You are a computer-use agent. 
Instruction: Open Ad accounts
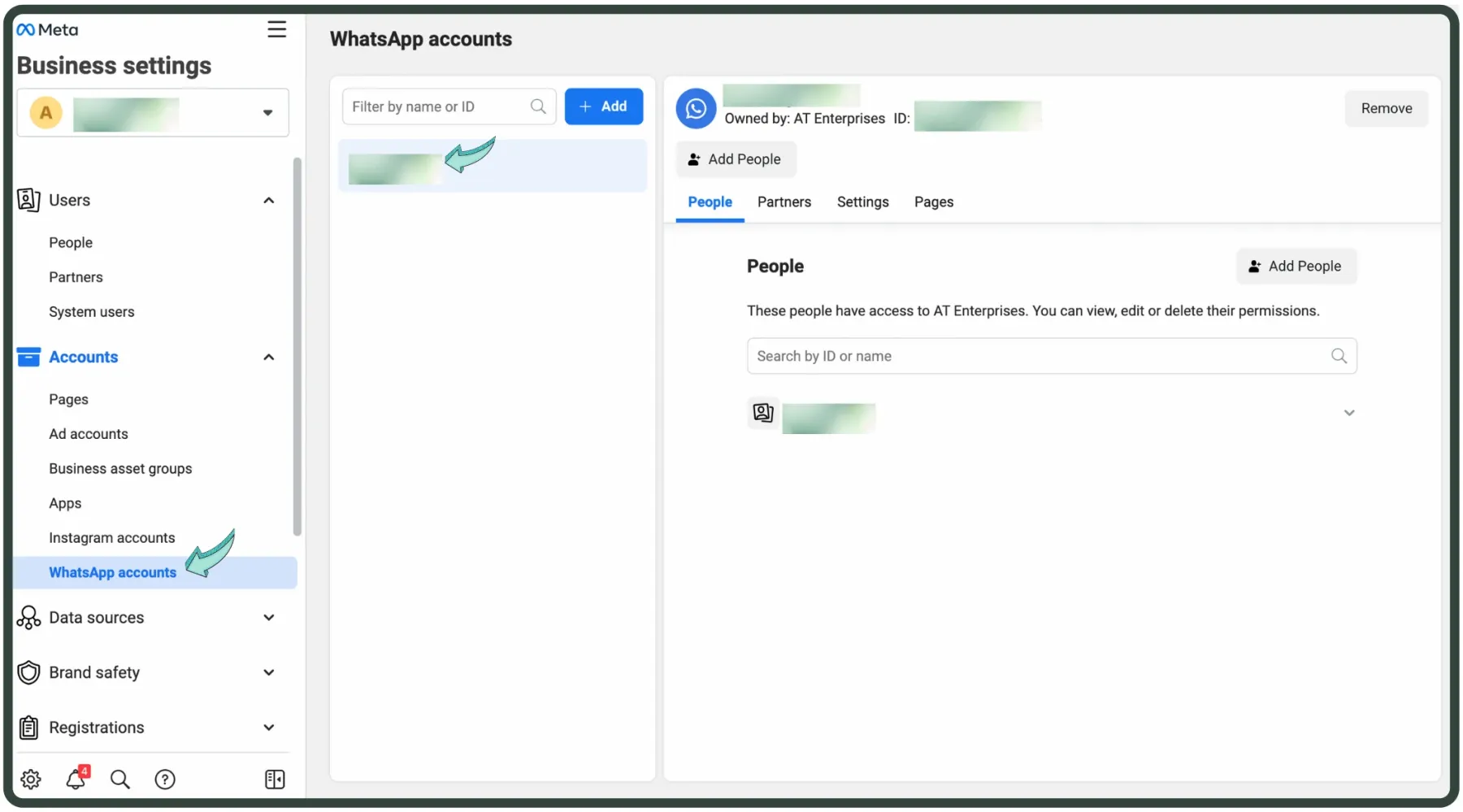click(x=89, y=434)
